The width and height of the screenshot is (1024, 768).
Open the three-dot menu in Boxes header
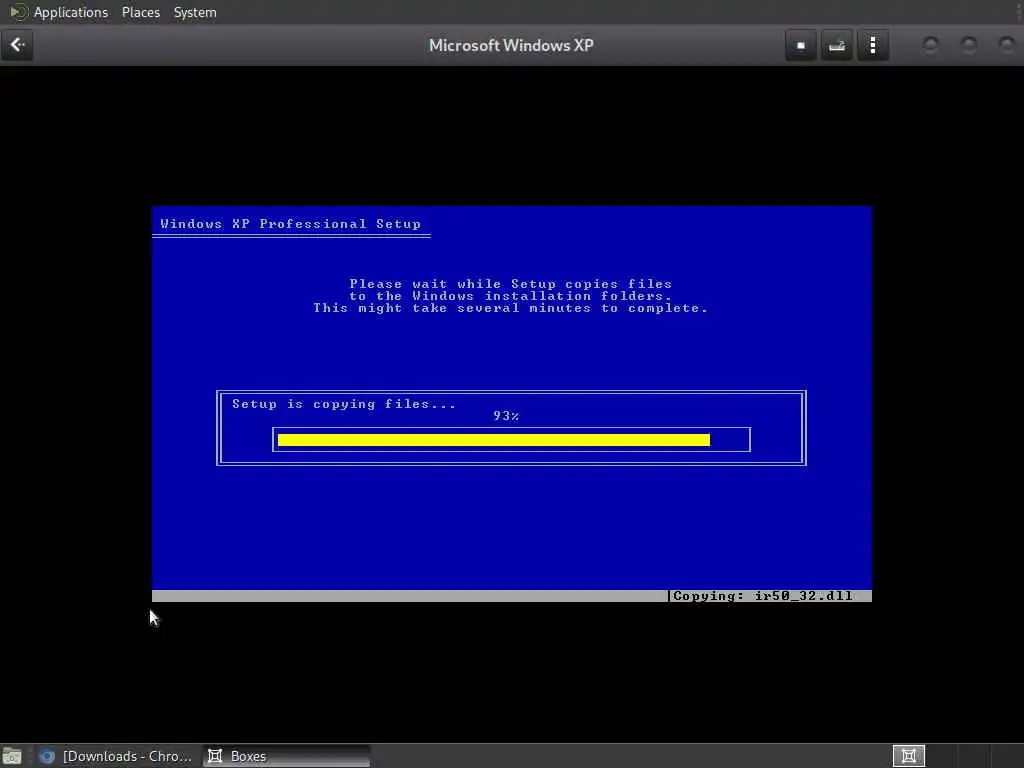click(872, 46)
